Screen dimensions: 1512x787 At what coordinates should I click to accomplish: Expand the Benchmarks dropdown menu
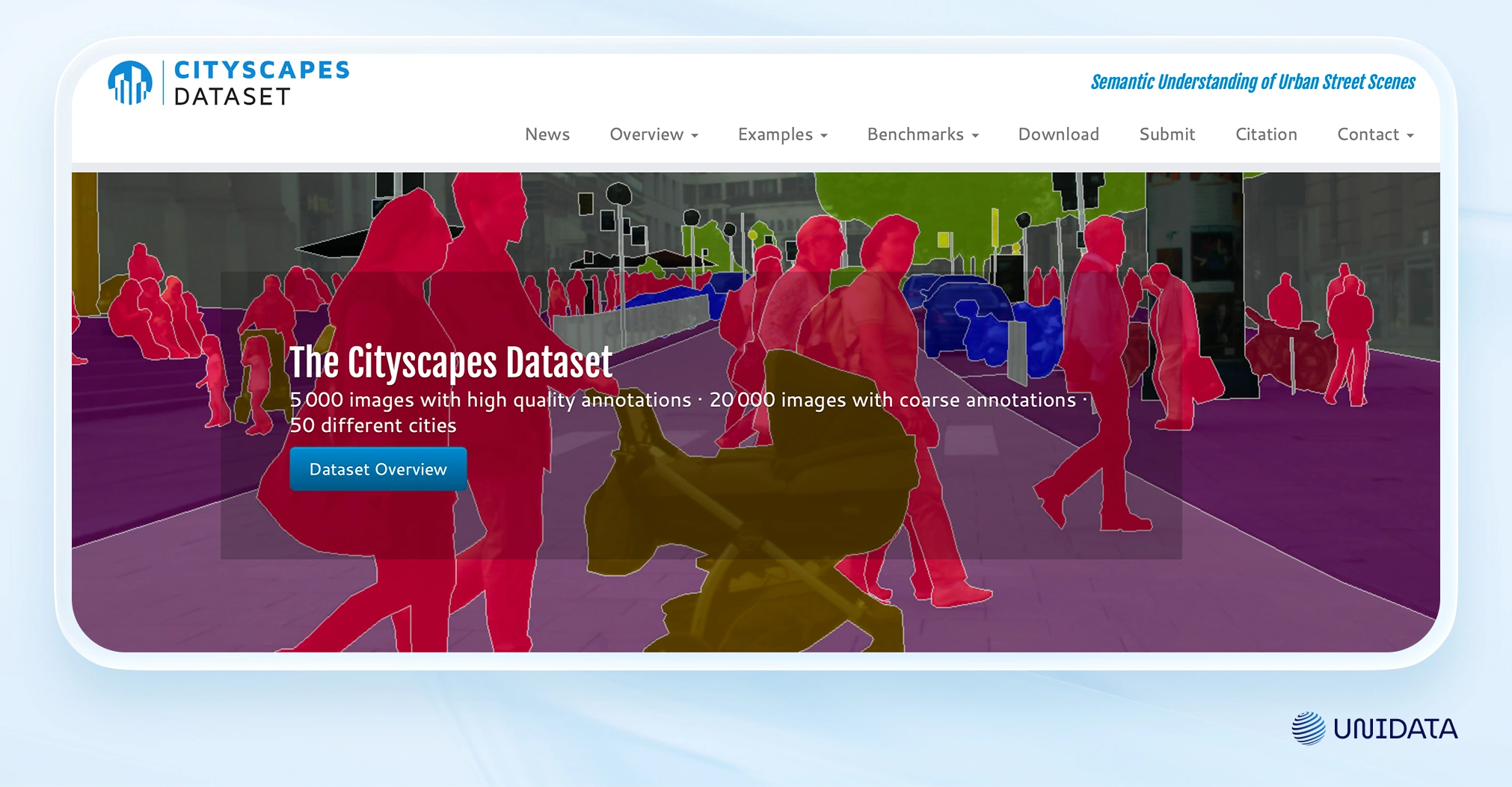[x=923, y=135]
